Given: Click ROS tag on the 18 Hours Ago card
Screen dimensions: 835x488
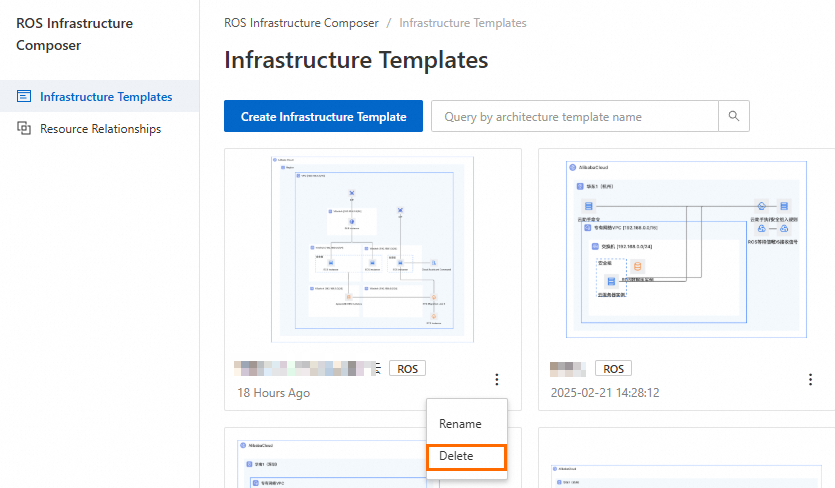Looking at the screenshot, I should (x=407, y=369).
